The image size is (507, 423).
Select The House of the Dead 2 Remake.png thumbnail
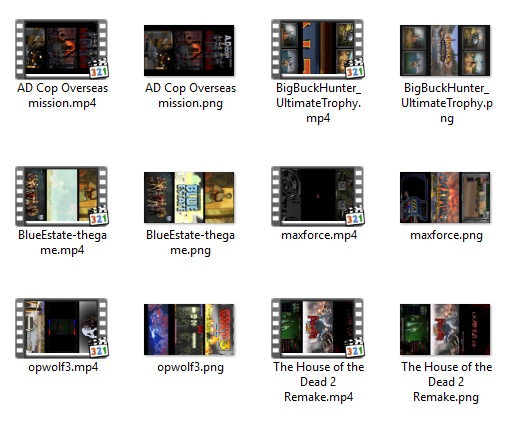[445, 330]
